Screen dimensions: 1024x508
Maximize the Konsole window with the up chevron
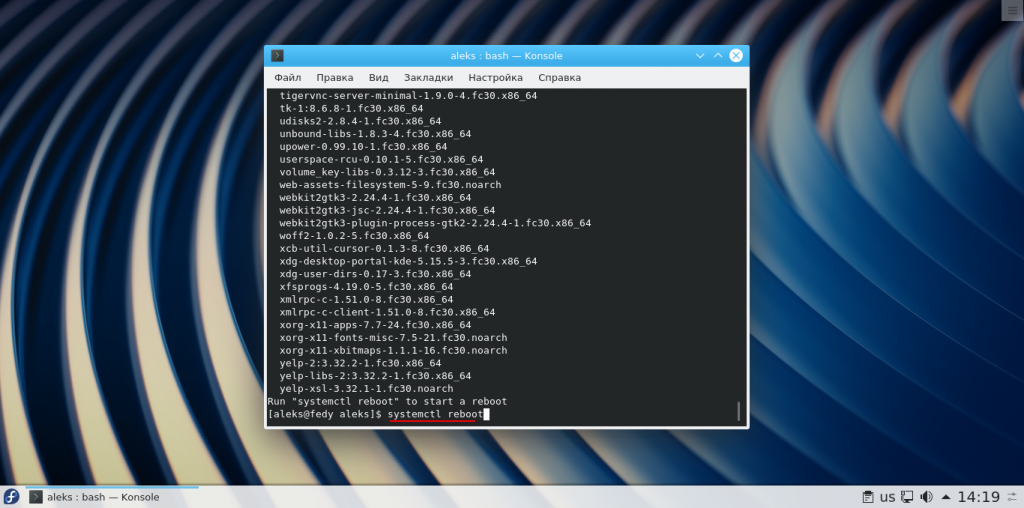click(717, 56)
